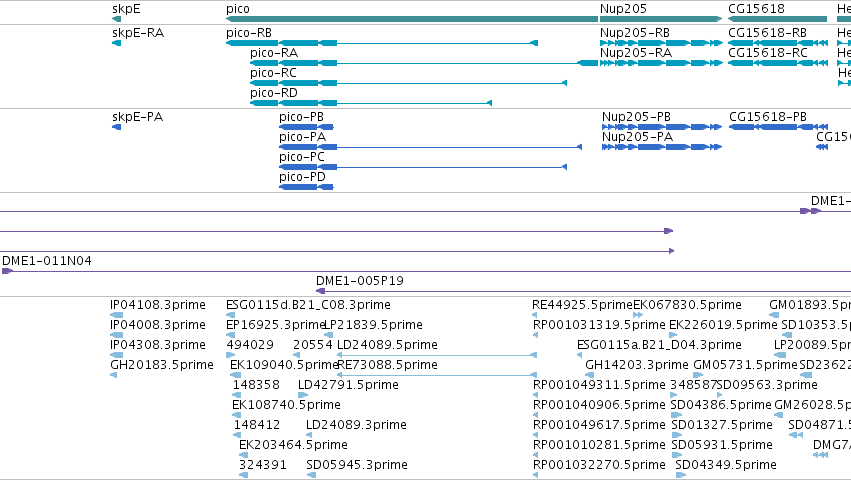The width and height of the screenshot is (851, 480).
Task: Select the SD04386.5prime EST entry
Action: [721, 406]
